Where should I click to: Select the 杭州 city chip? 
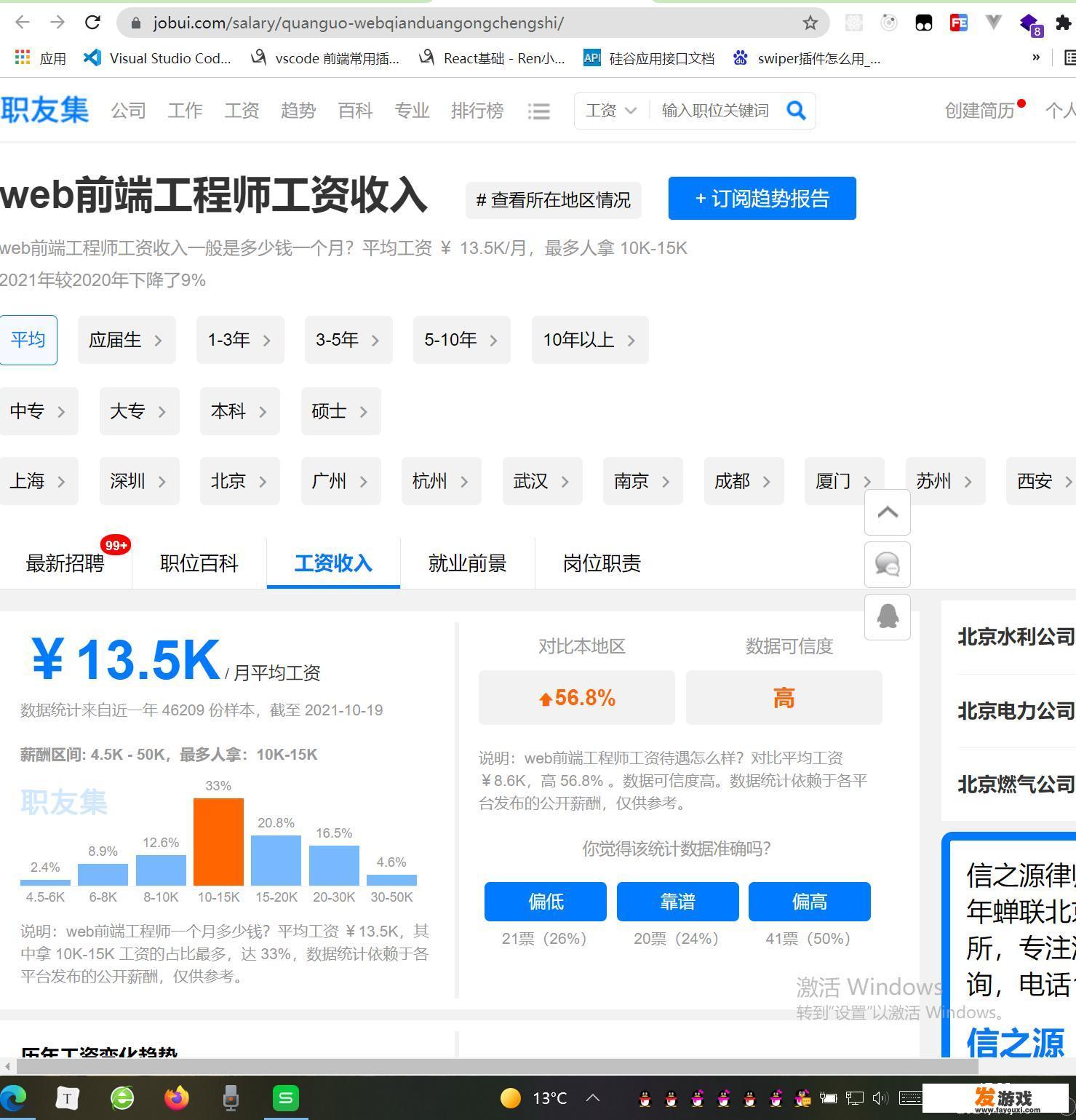point(442,481)
